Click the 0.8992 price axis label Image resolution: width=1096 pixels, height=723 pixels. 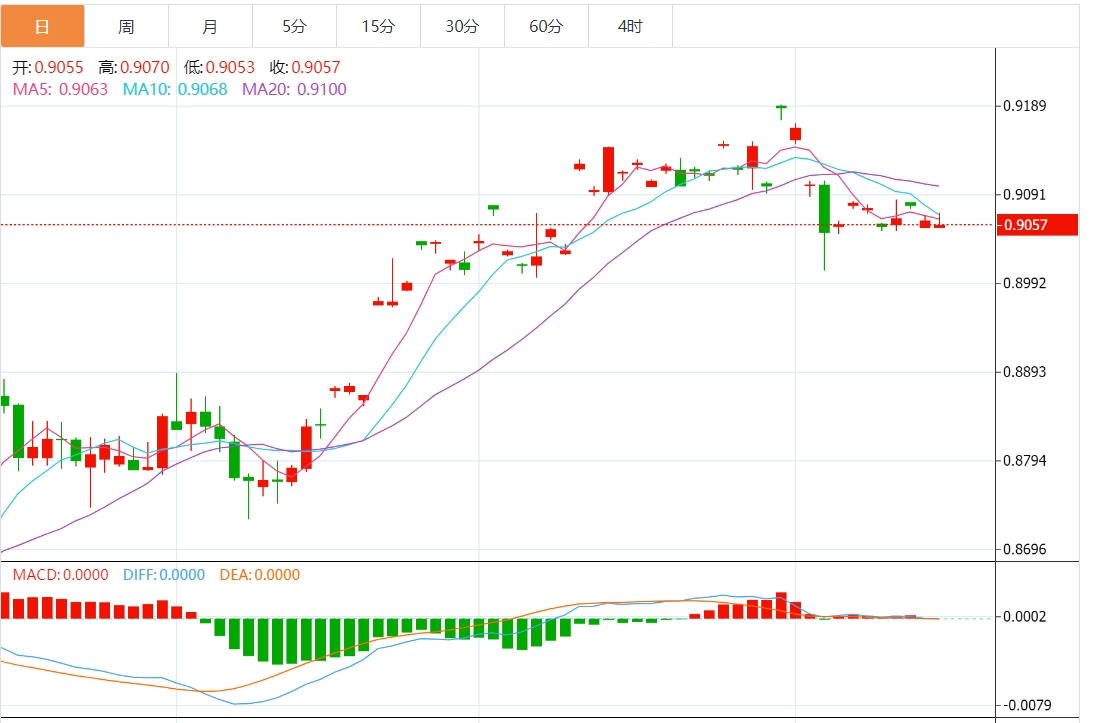(1025, 283)
